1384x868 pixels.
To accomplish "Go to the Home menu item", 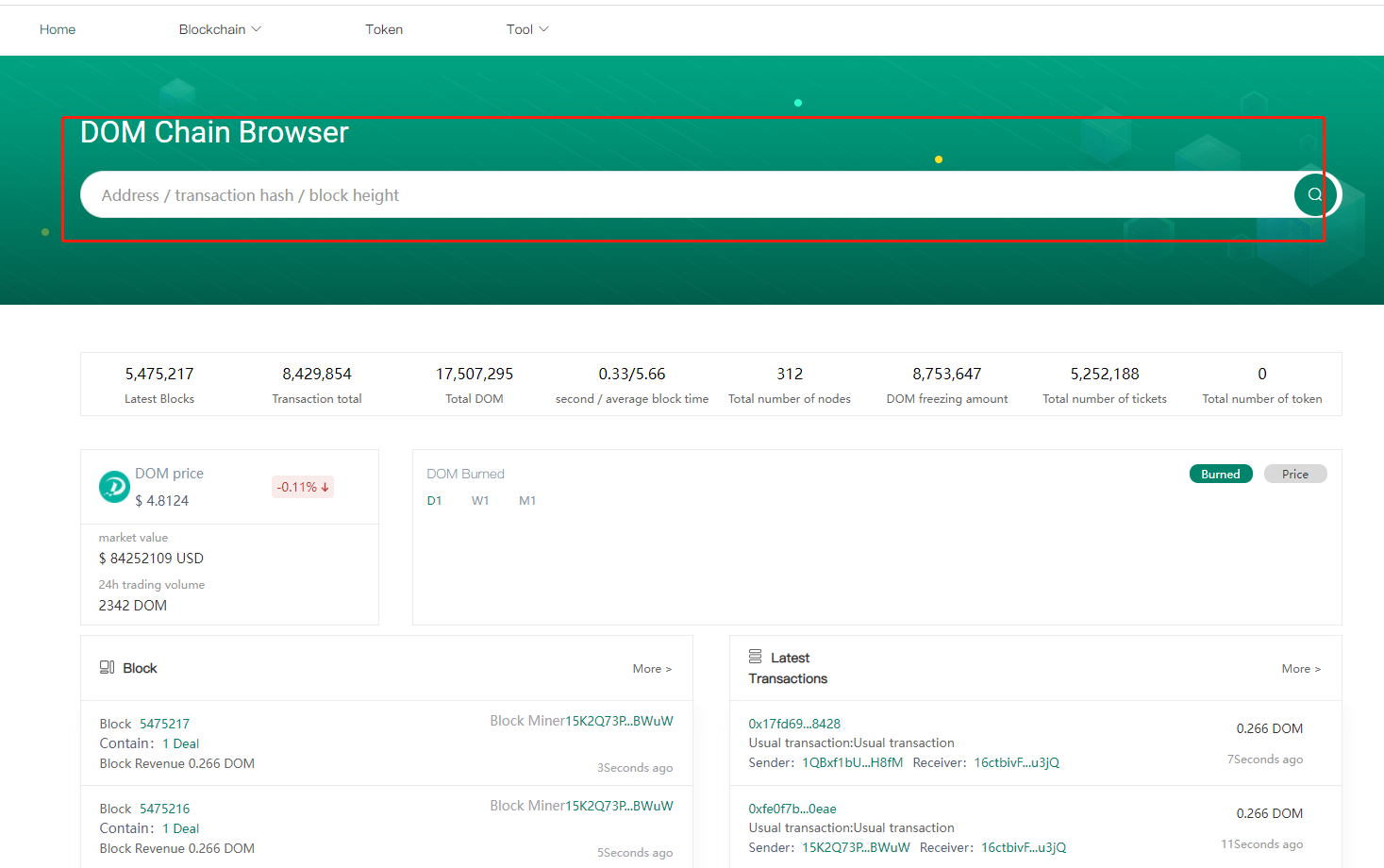I will pyautogui.click(x=58, y=29).
